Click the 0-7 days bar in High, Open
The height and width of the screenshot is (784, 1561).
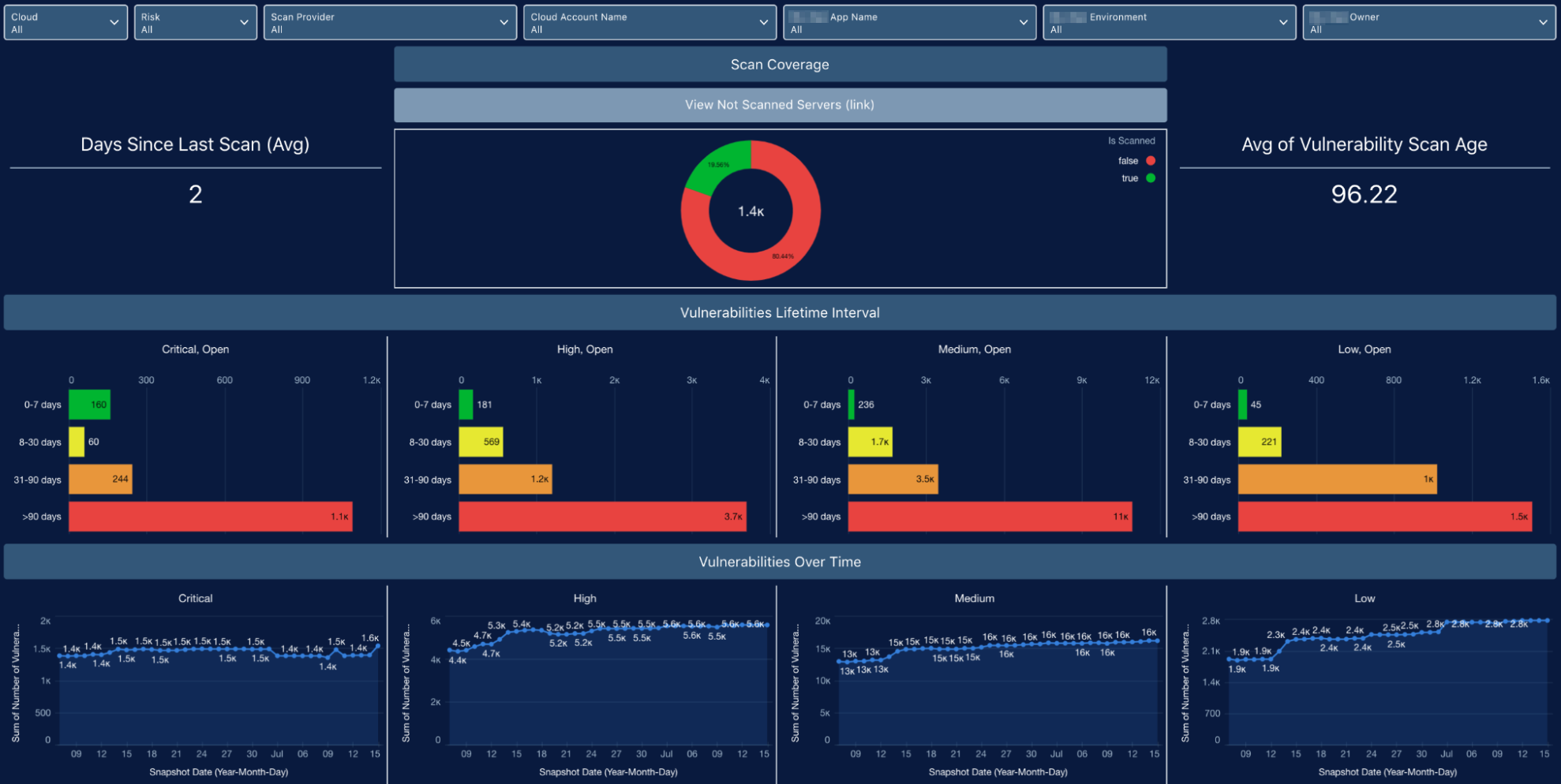(x=466, y=404)
